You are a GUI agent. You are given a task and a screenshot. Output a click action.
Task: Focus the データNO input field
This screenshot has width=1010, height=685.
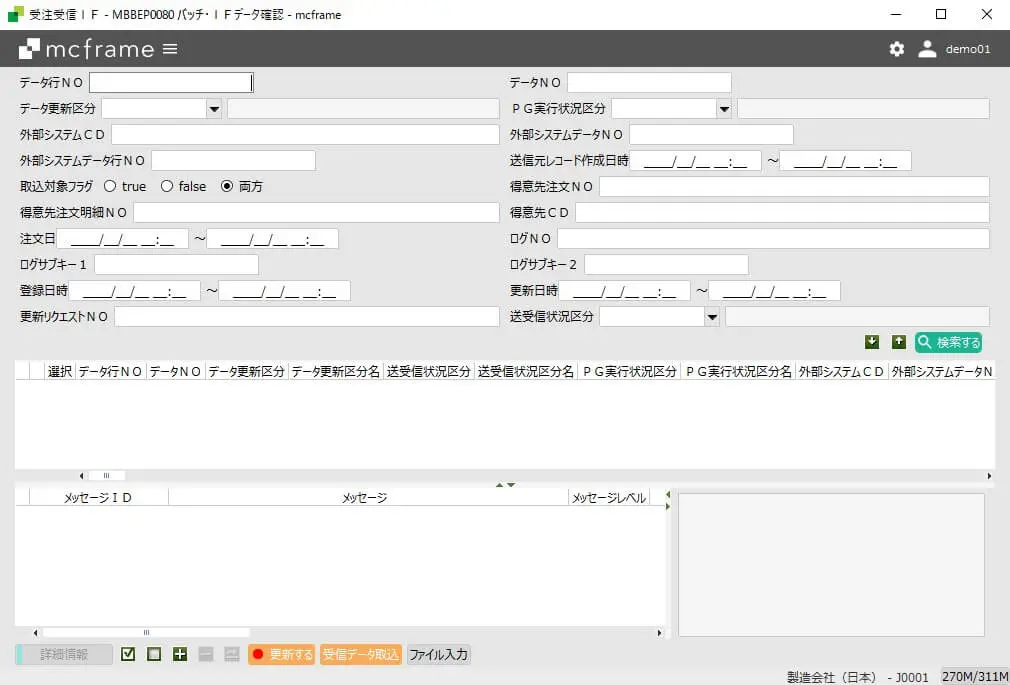point(649,82)
